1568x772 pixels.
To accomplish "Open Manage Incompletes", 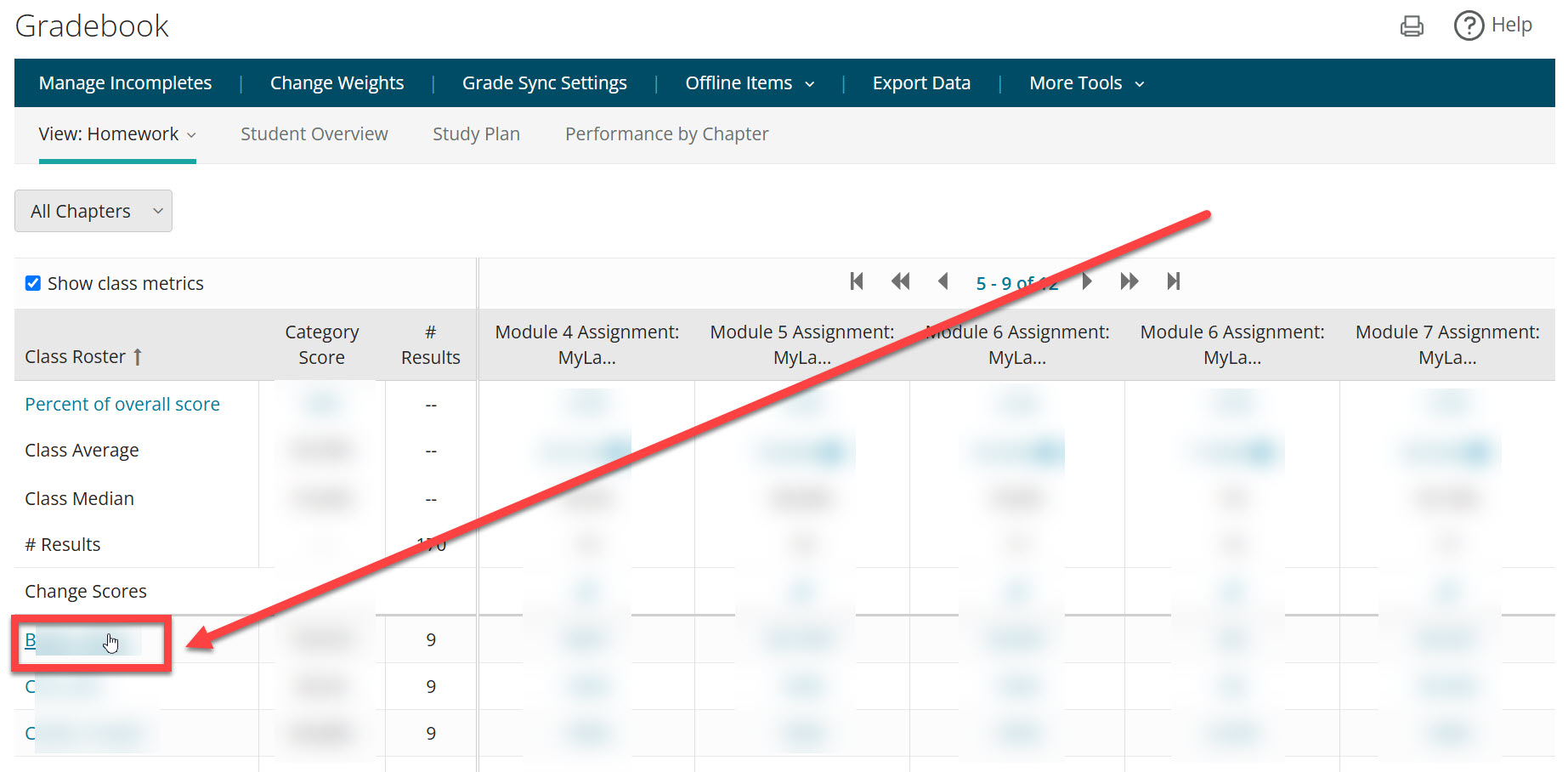I will tap(126, 83).
